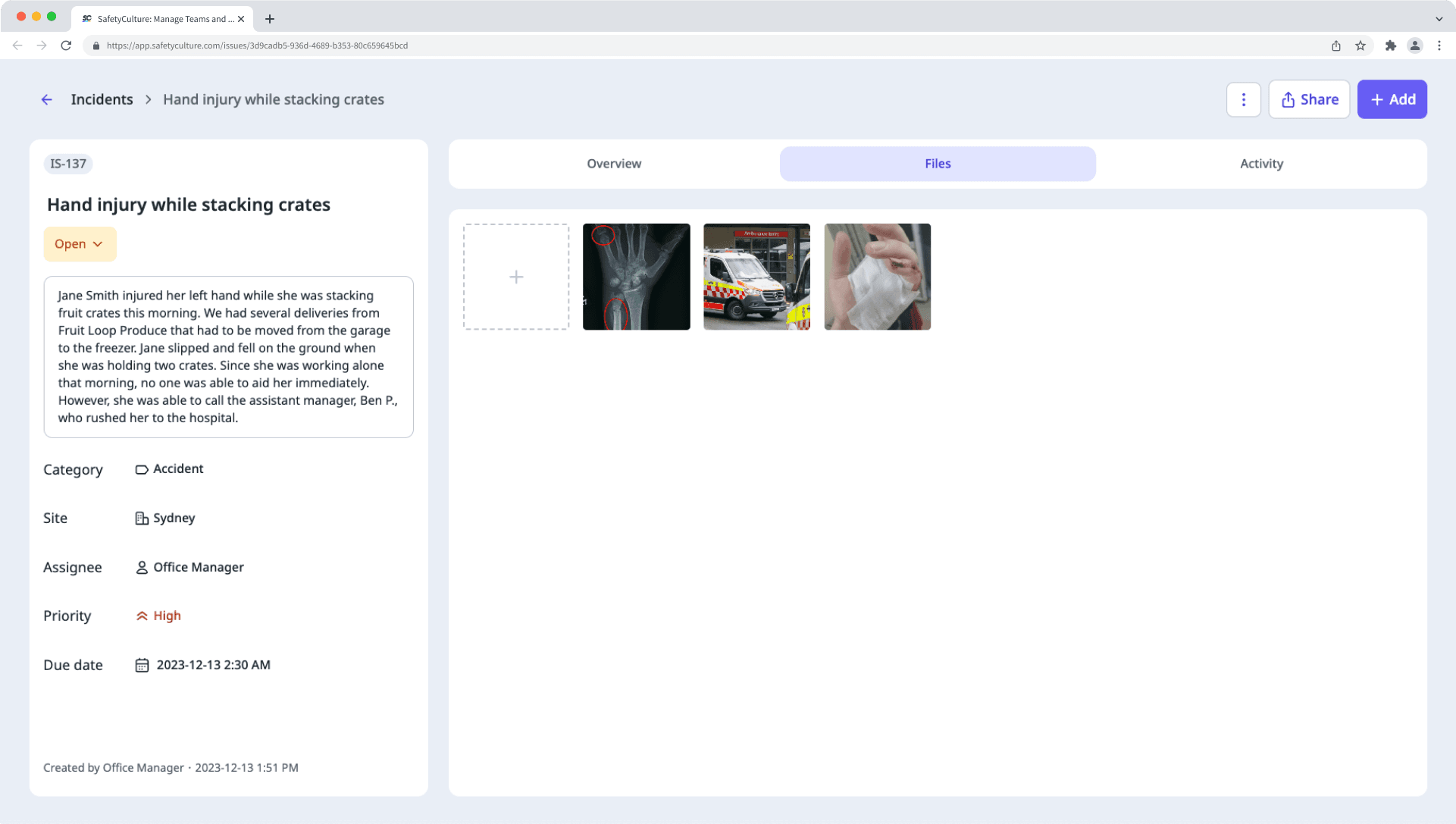
Task: Switch to the Activity tab
Action: click(x=1260, y=164)
